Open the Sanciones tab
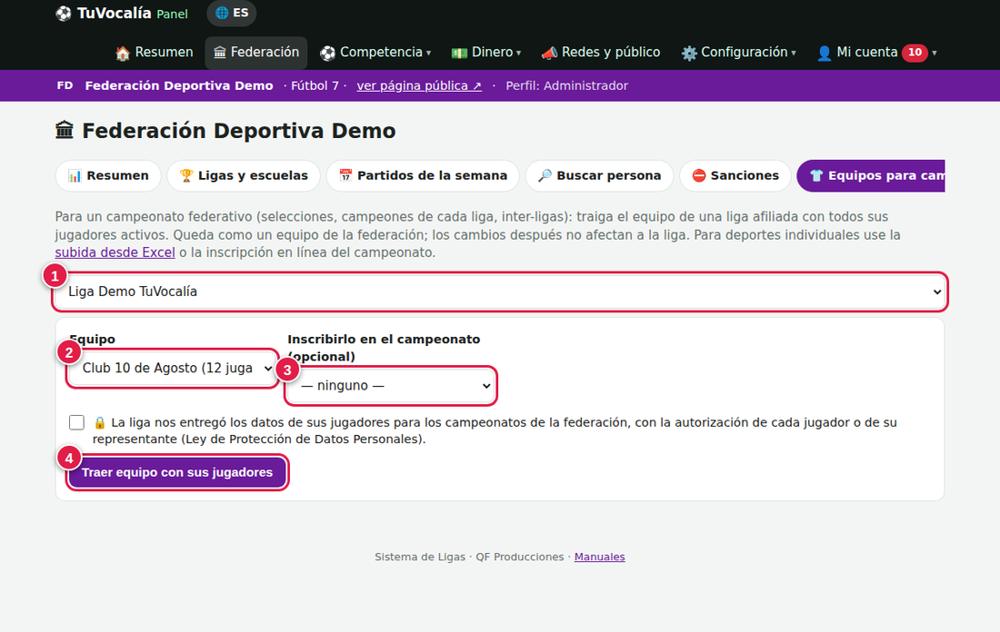 (x=735, y=175)
